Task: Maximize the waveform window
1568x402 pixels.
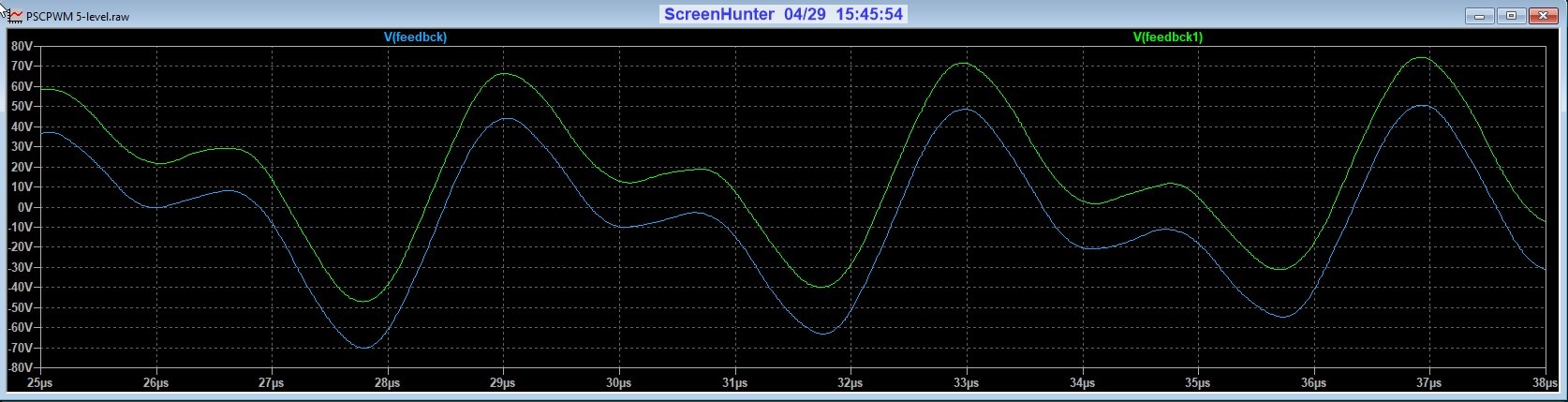Action: [1511, 16]
